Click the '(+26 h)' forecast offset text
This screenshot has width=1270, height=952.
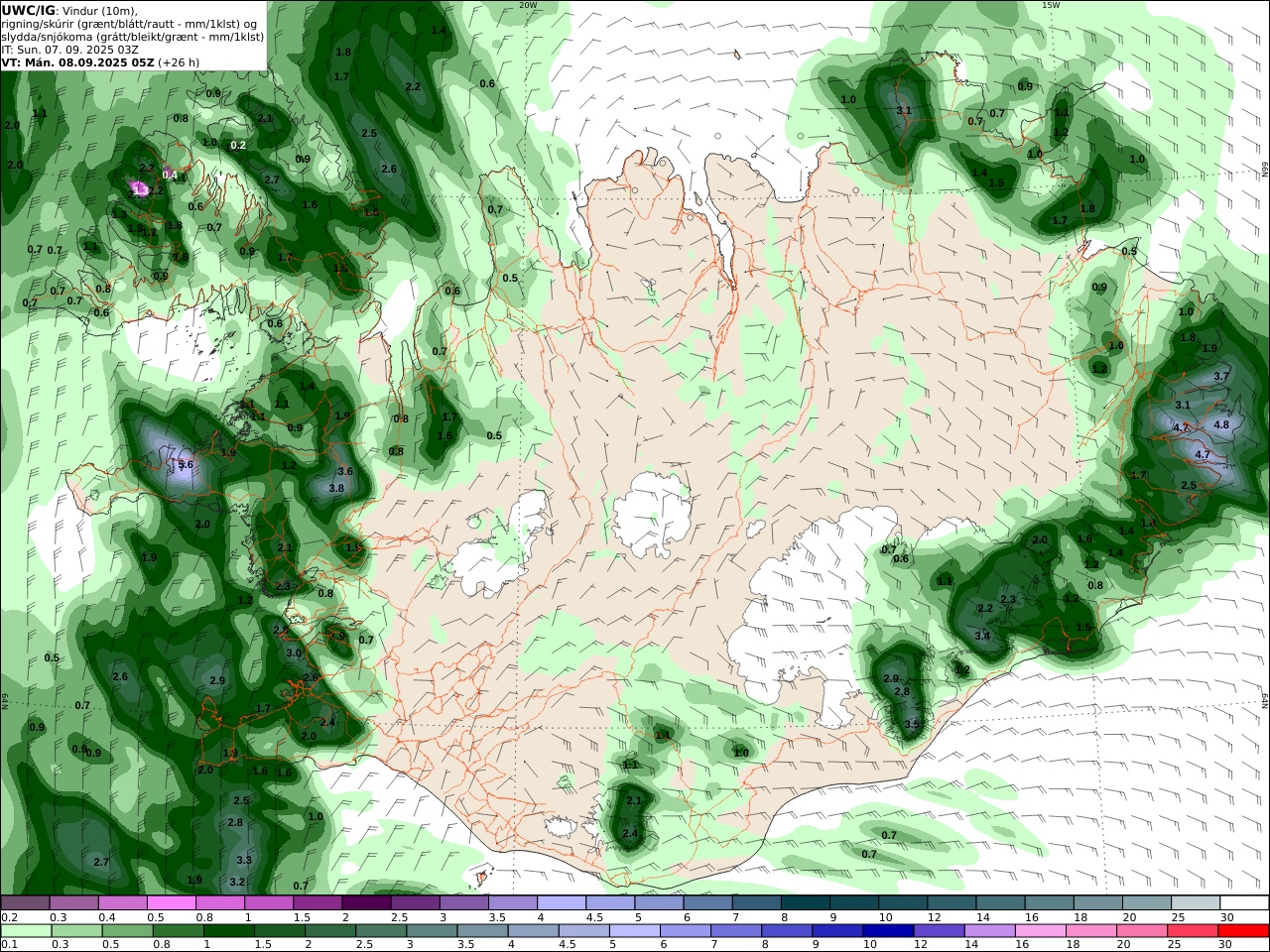pos(180,61)
